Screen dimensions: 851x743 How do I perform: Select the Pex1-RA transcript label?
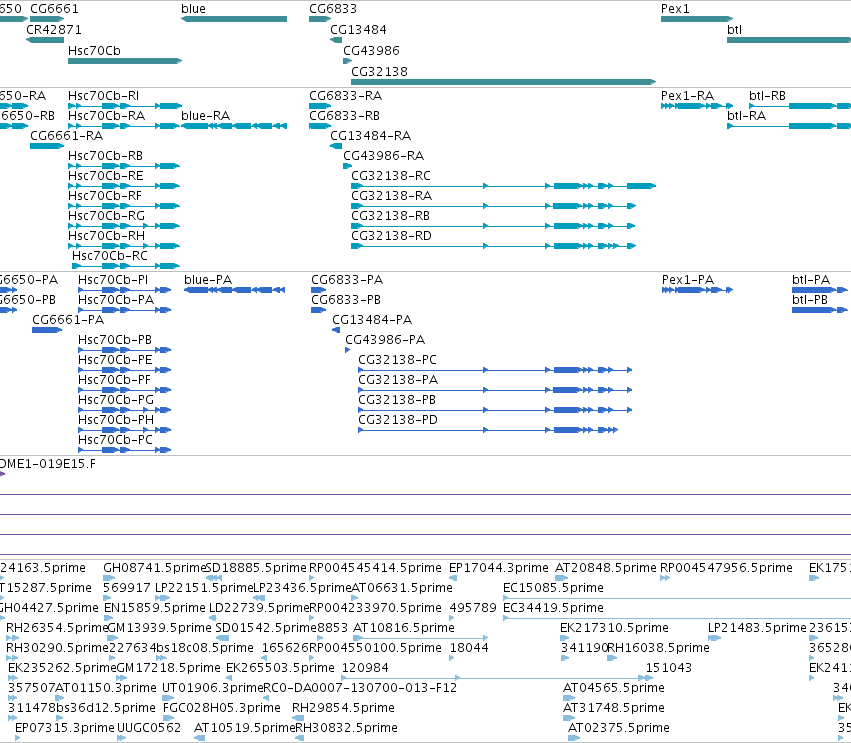tap(688, 96)
